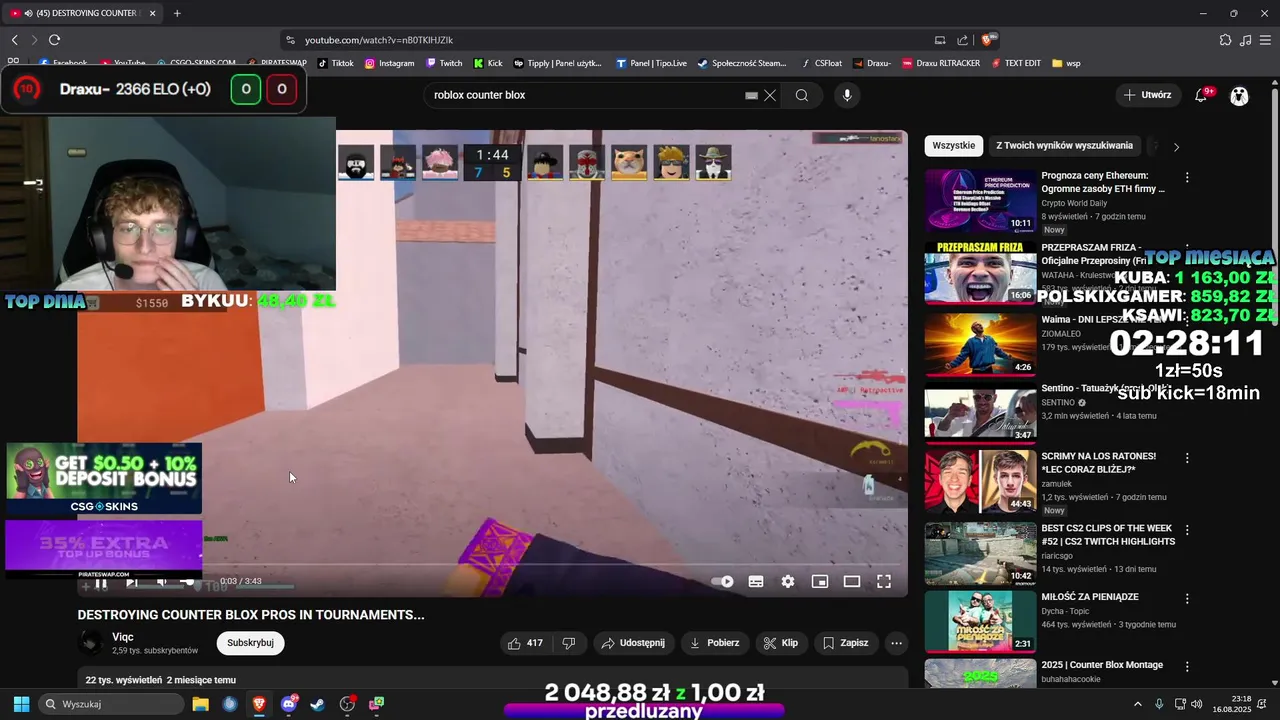The height and width of the screenshot is (720, 1280).
Task: Switch to miniplayer mode
Action: coord(820,581)
